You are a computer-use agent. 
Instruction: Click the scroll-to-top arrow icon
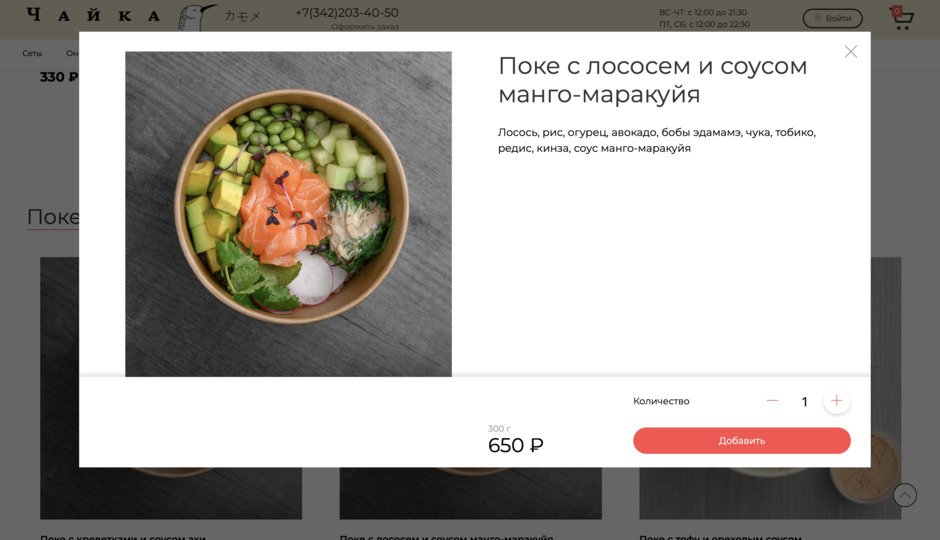pos(905,495)
